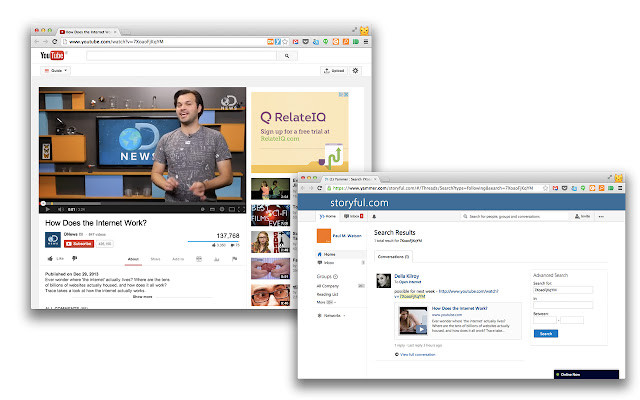Open the Guide dropdown on YouTube
Viewport: 640px width, 400px height.
click(x=56, y=71)
